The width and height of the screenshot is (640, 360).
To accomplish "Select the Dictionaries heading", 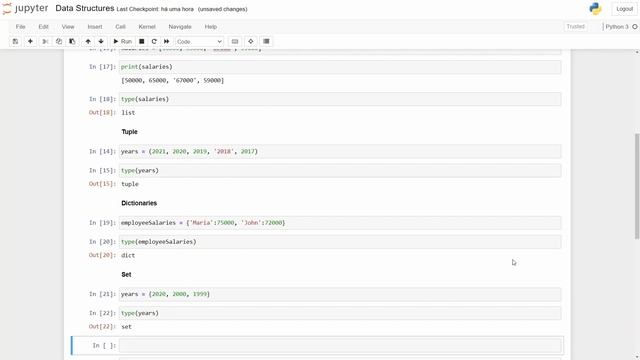I will pyautogui.click(x=139, y=203).
